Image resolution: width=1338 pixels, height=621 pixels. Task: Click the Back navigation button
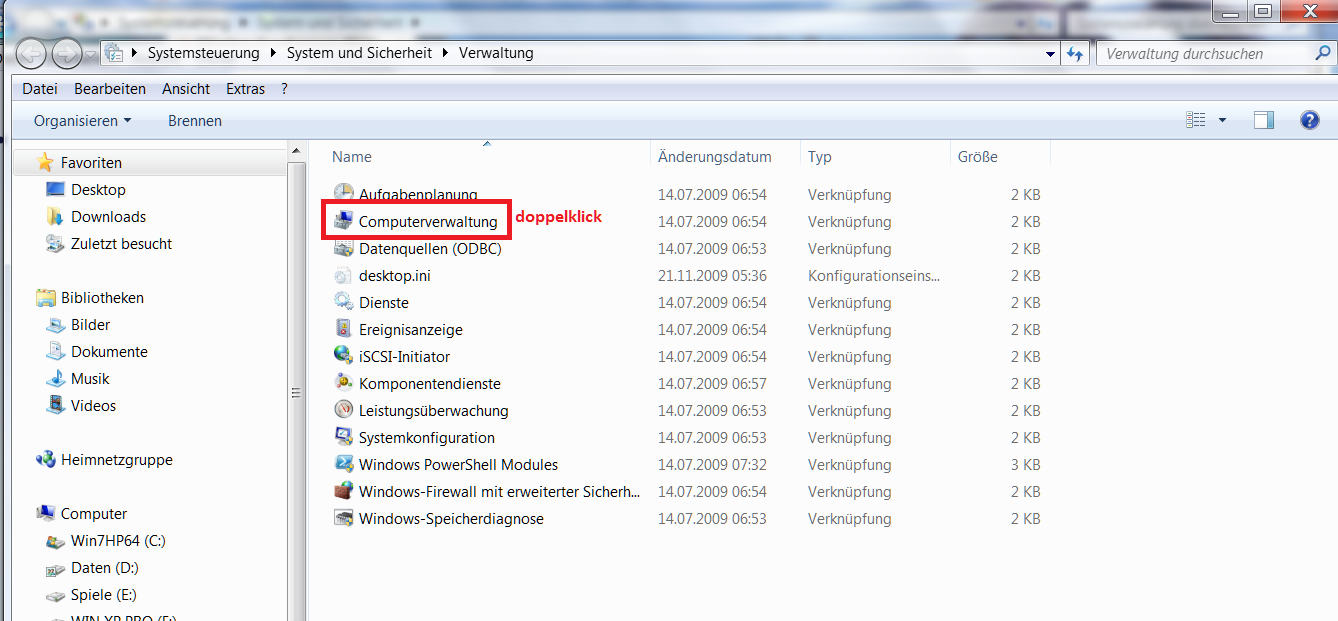tap(33, 53)
